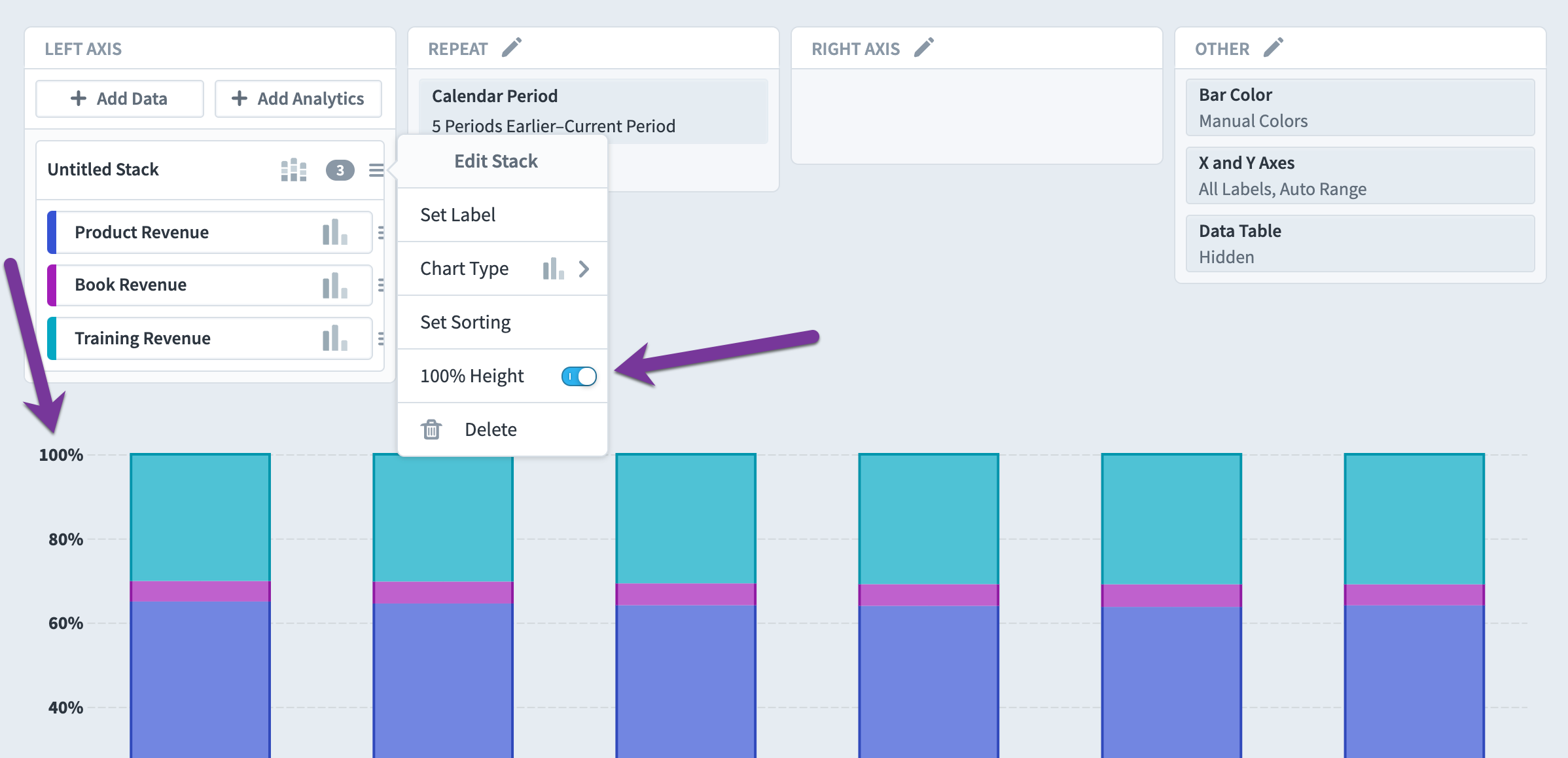Click the trash icon beside Delete
Screen dimensions: 1568x758
[431, 429]
